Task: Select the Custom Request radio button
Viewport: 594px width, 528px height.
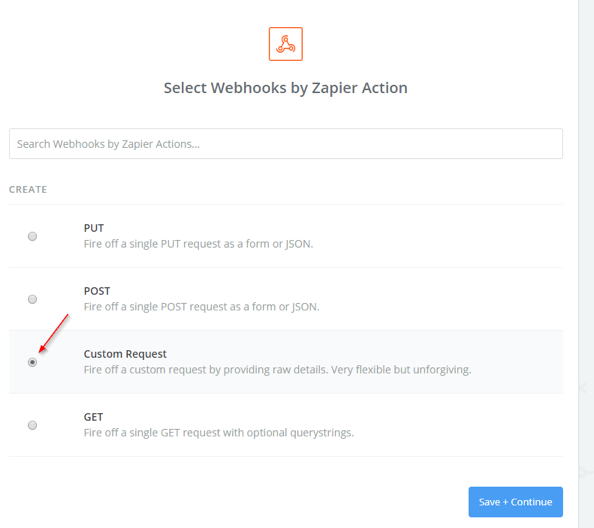Action: [x=33, y=362]
